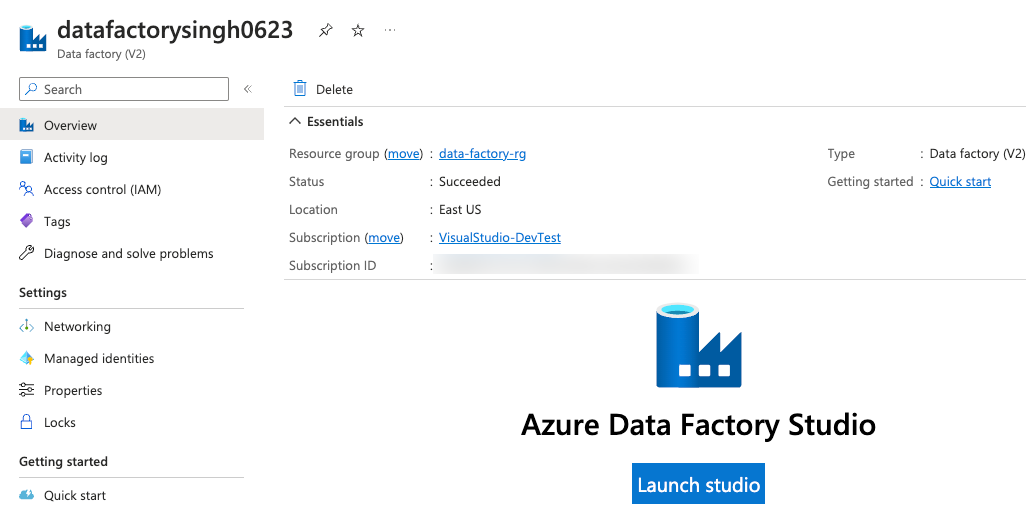
Task: Click the Properties sliders icon
Action: (x=26, y=390)
